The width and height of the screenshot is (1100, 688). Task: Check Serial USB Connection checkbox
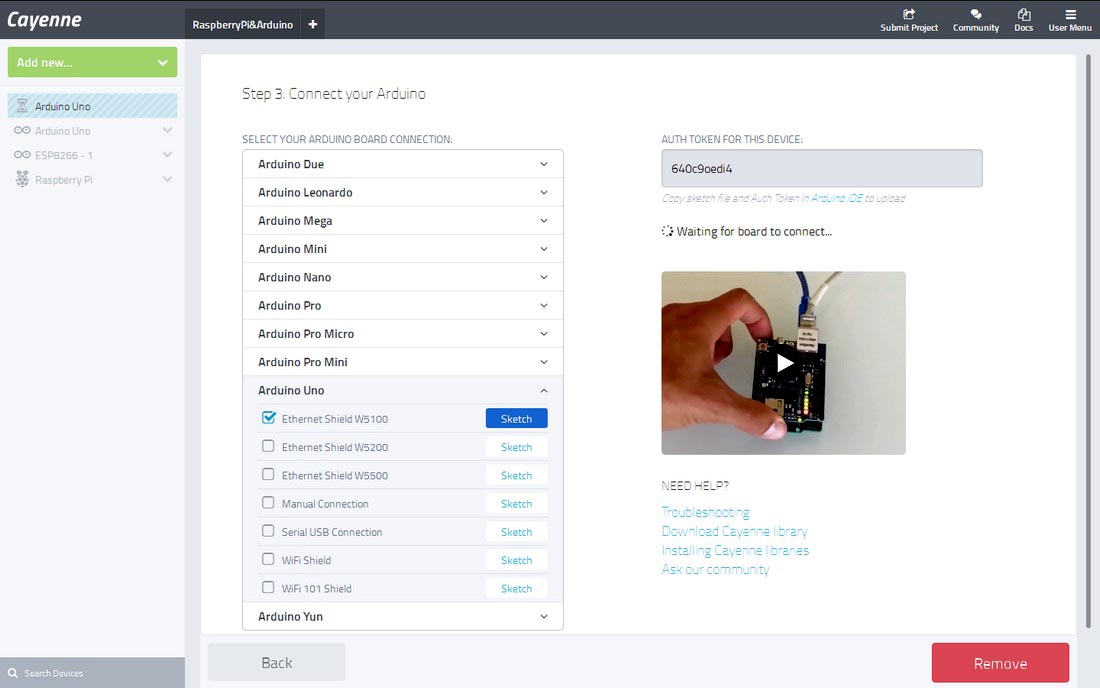(268, 531)
